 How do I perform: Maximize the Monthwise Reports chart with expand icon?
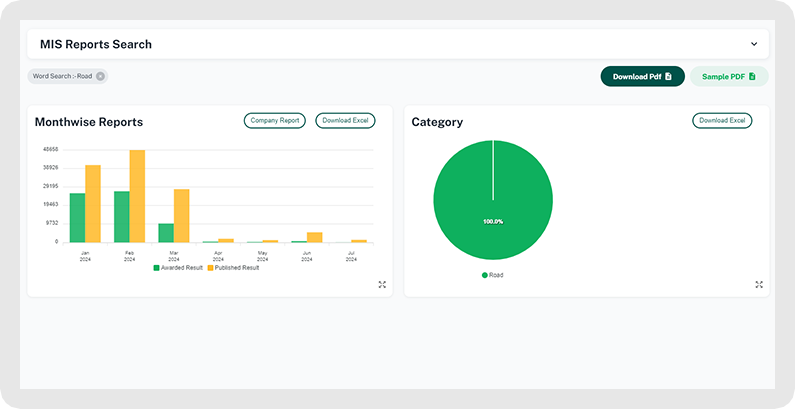click(x=382, y=285)
